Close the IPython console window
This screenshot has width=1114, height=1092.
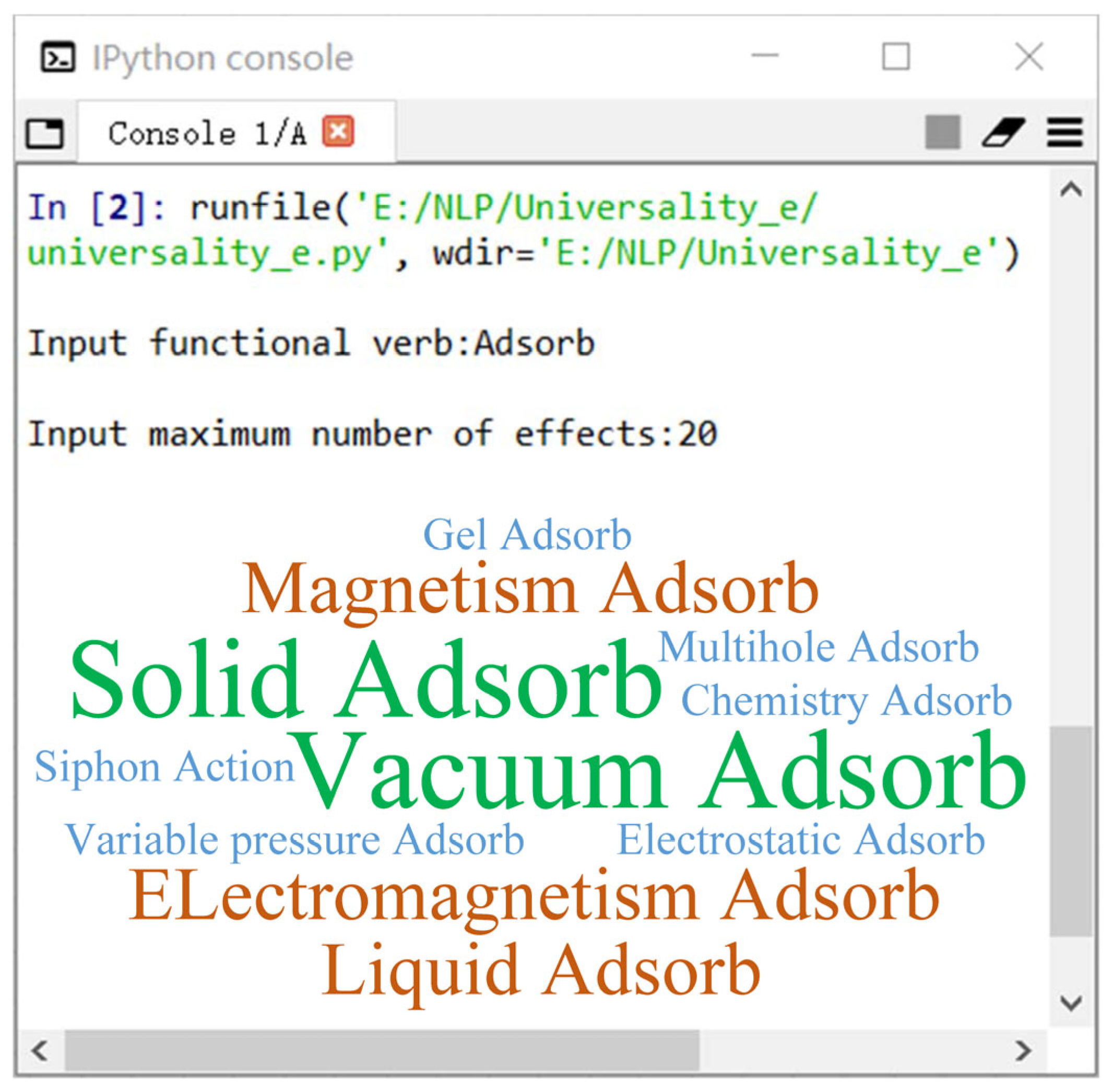[x=1029, y=57]
